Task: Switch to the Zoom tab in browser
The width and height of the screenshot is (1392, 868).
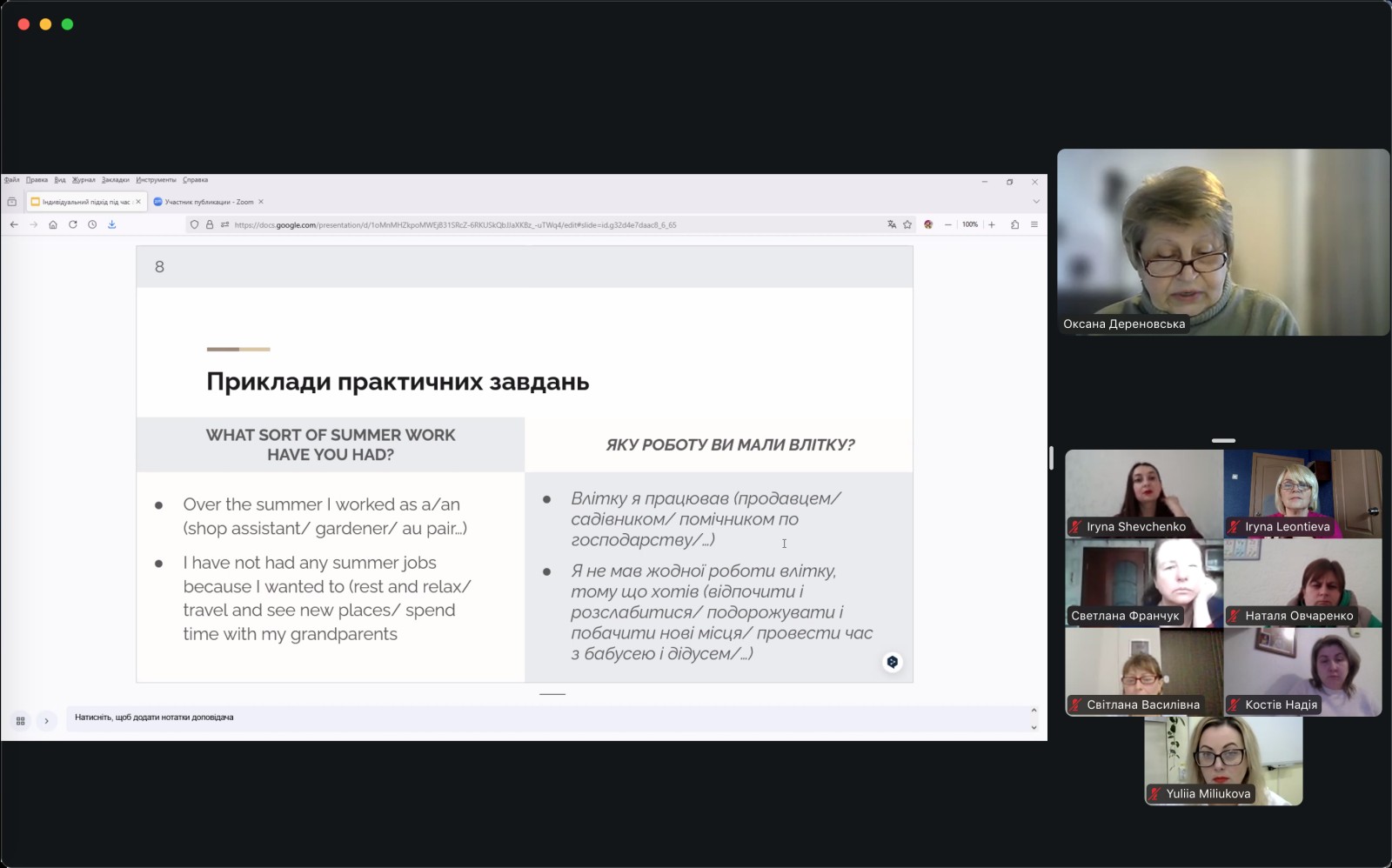Action: pos(208,202)
